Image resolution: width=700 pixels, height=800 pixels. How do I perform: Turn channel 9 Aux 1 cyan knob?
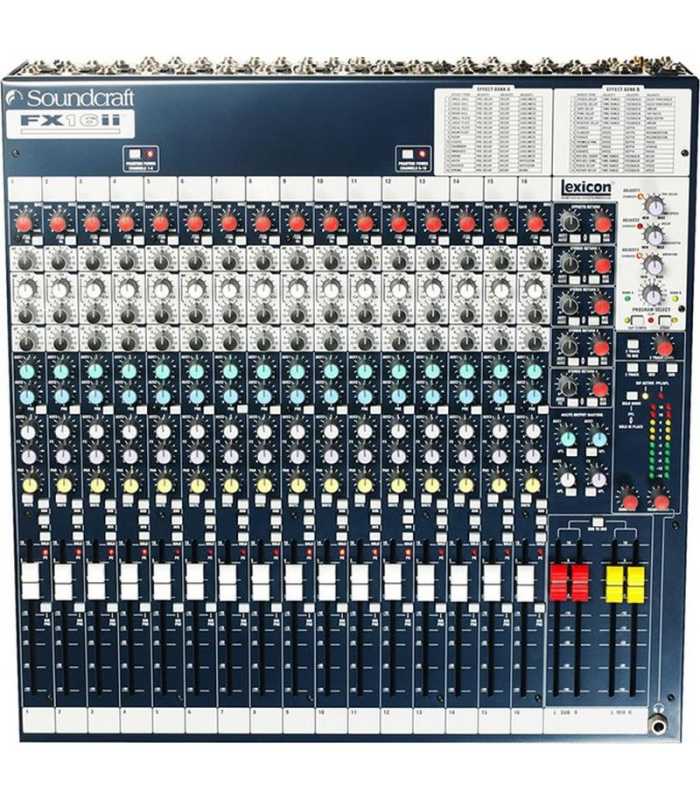[297, 371]
